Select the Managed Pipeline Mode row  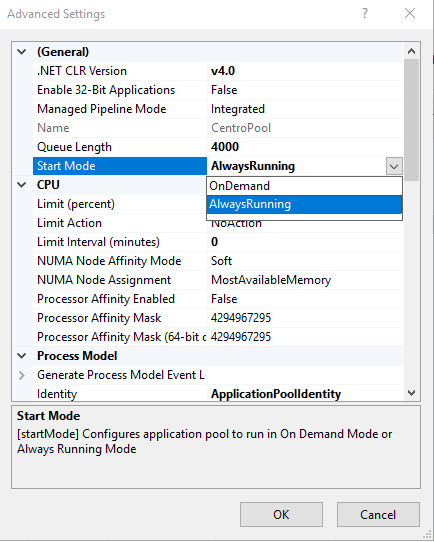(x=218, y=109)
